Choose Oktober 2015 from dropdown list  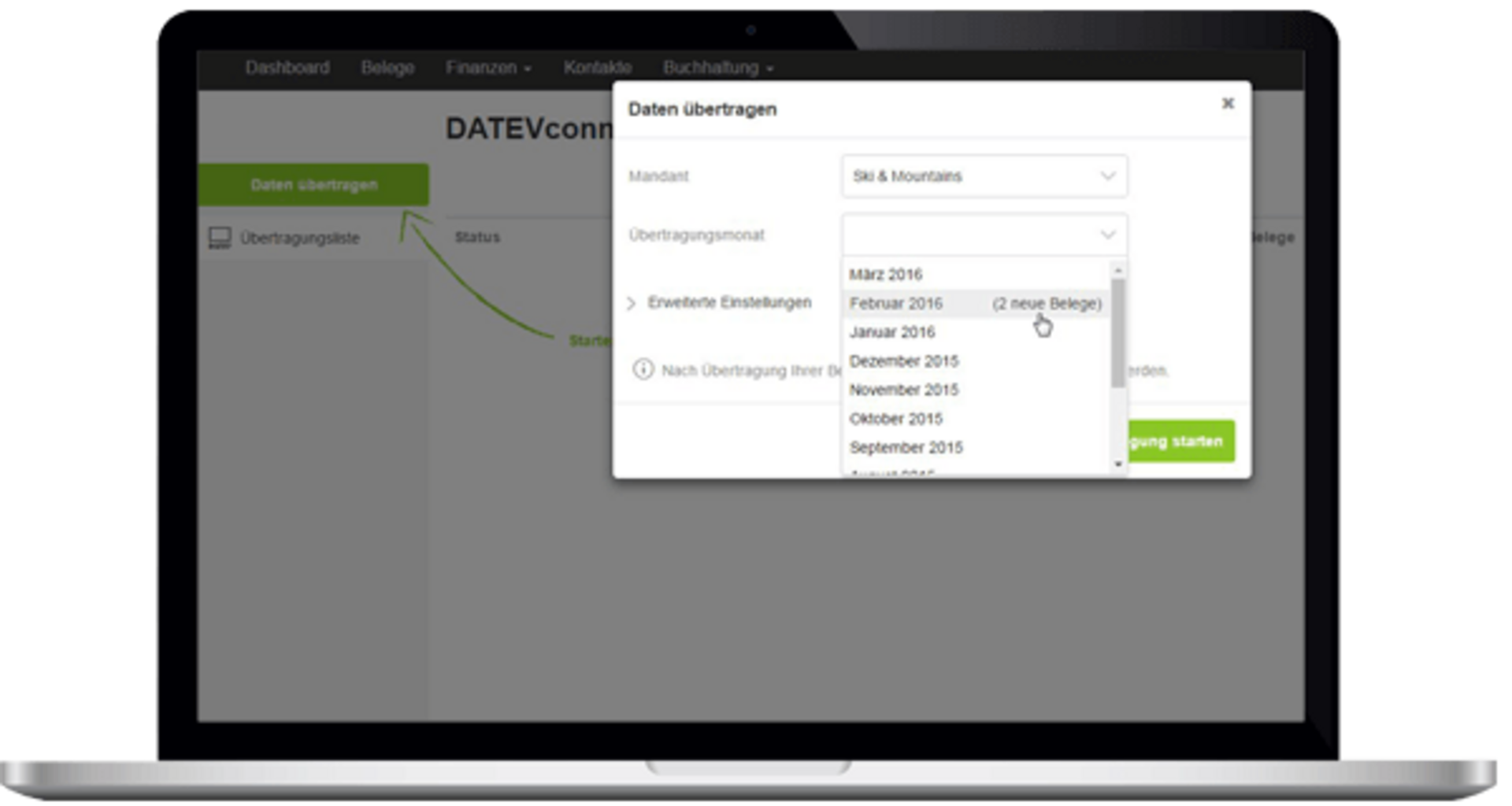click(895, 419)
